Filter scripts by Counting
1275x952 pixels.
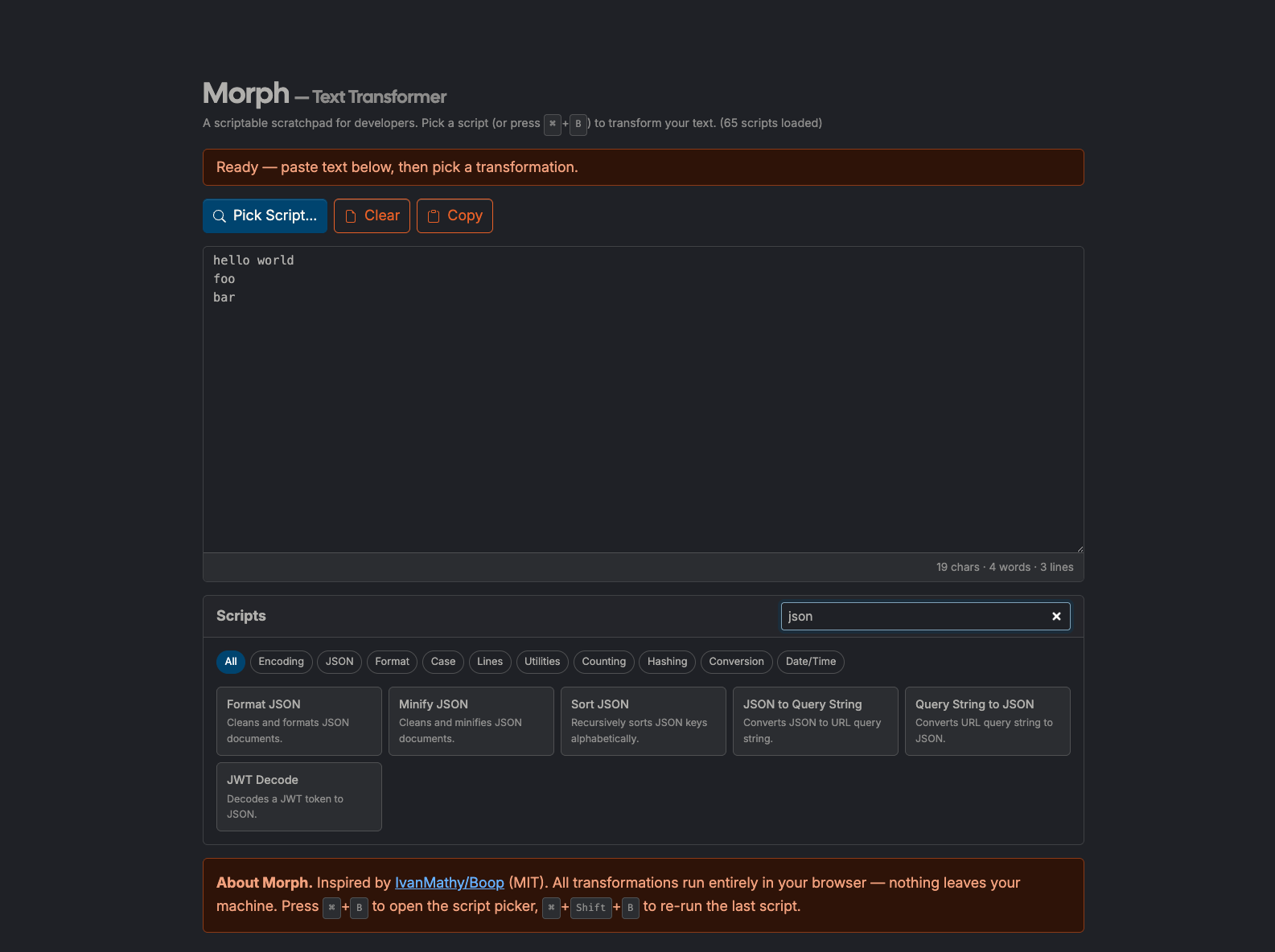604,662
